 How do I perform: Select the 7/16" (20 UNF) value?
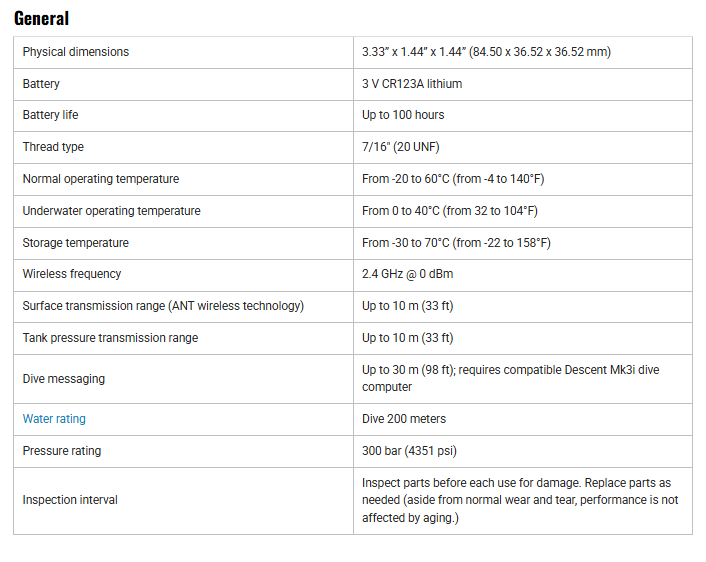[400, 147]
